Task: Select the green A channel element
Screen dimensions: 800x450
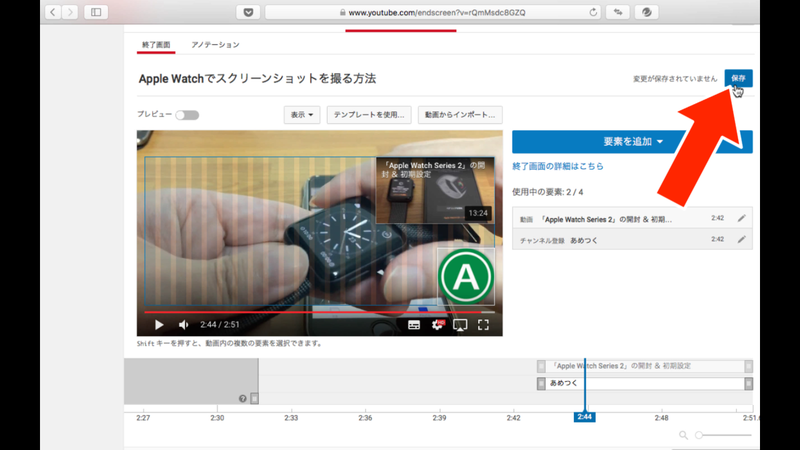Action: click(466, 277)
